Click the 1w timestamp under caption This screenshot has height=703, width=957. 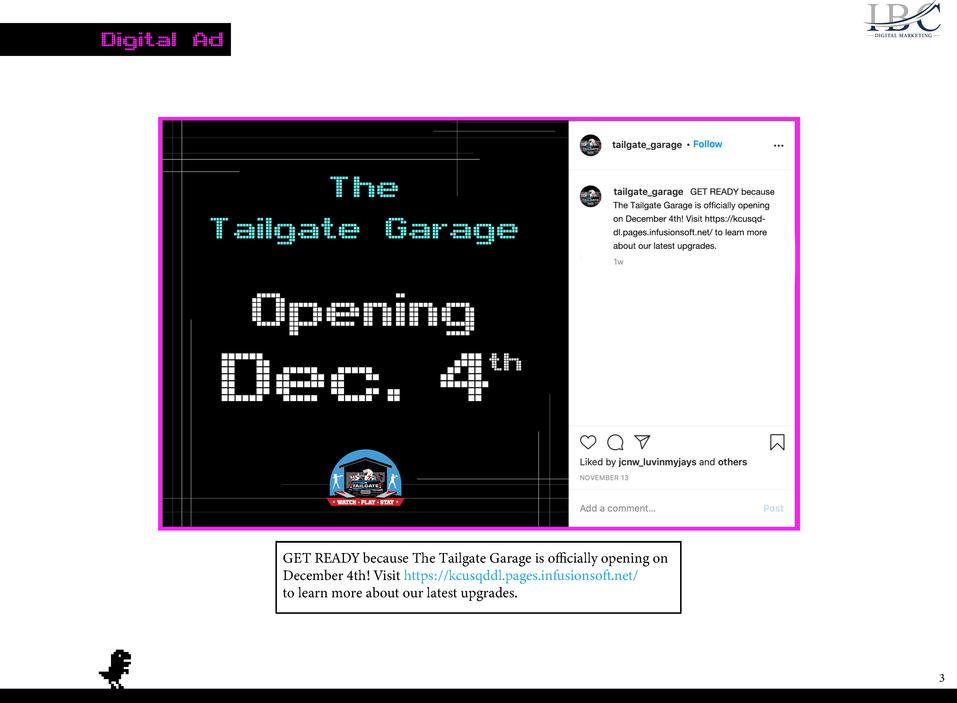click(x=618, y=262)
